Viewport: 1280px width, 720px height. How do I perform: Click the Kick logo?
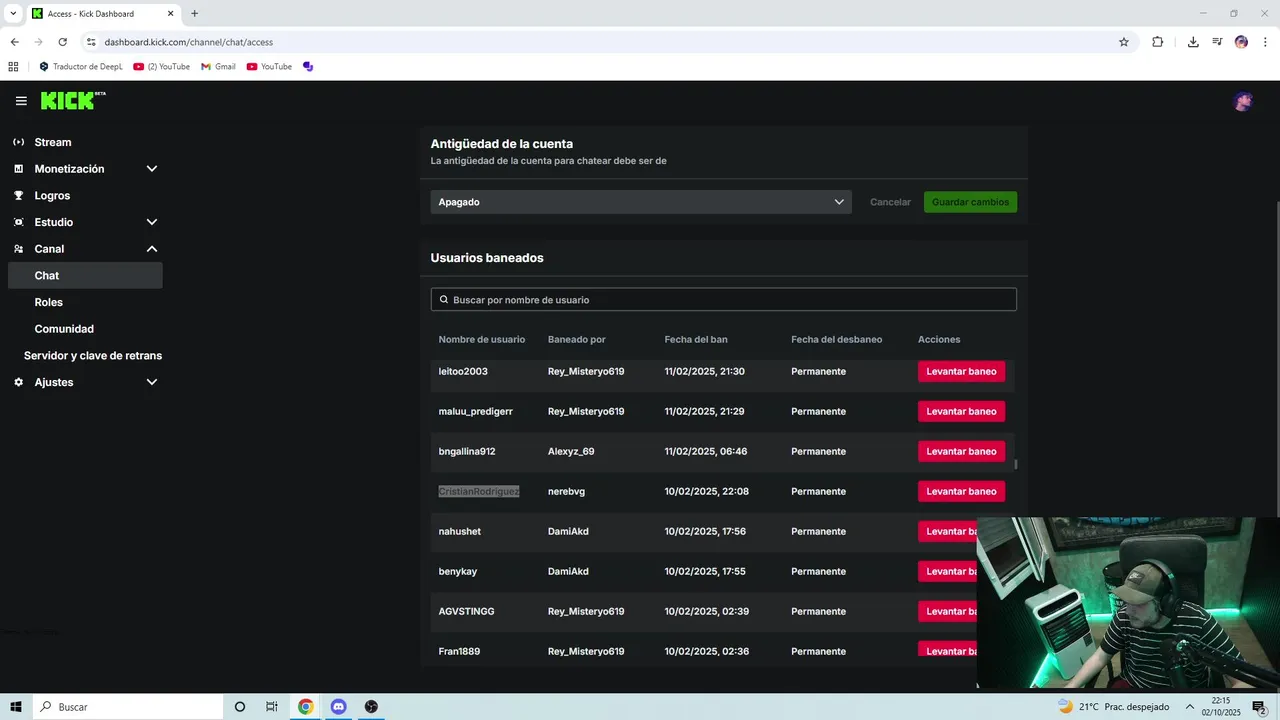click(73, 100)
